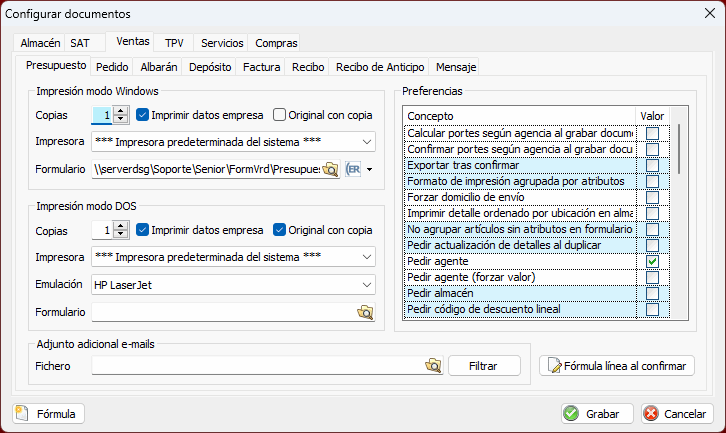Enable Pedir almacén preference
Viewport: 726px width, 433px height.
coord(652,293)
